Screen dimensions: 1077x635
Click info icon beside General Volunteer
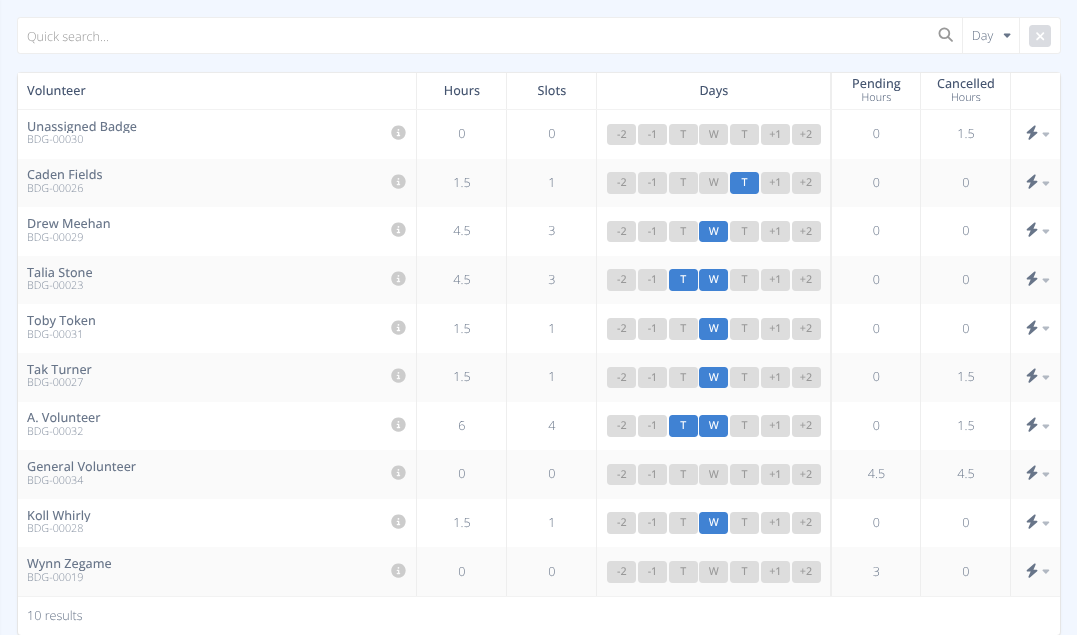tap(398, 473)
